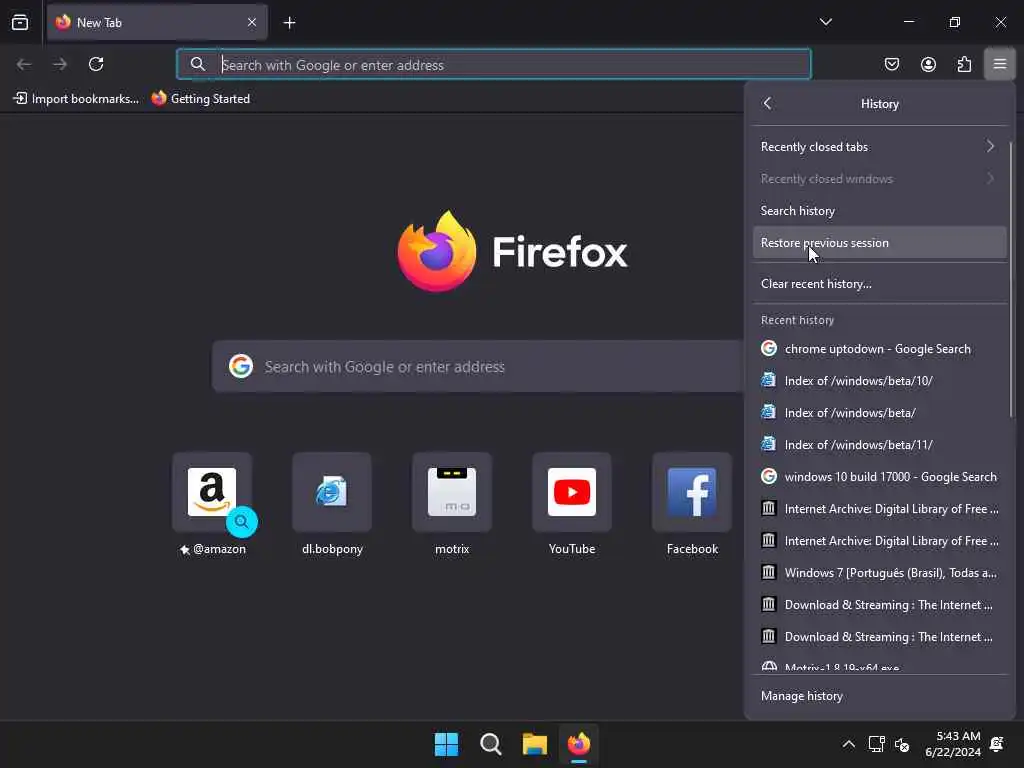This screenshot has width=1024, height=768.
Task: Reload the page with refresh icon
Action: (96, 64)
